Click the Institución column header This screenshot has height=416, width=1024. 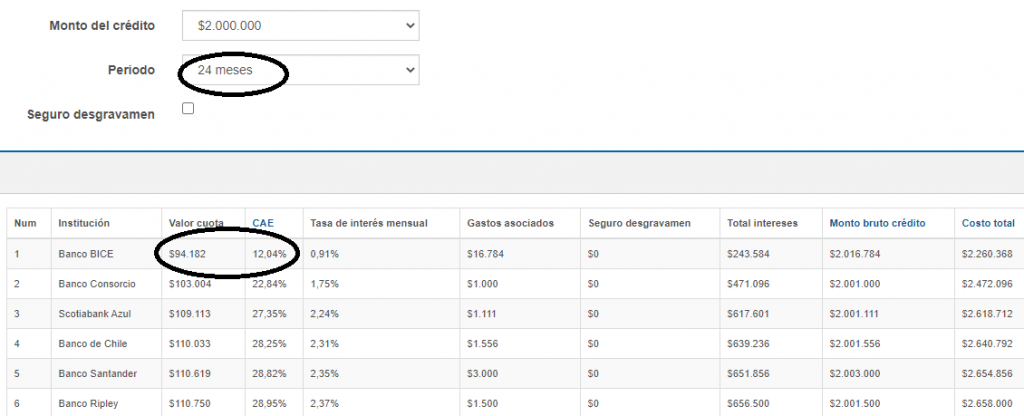click(x=84, y=223)
